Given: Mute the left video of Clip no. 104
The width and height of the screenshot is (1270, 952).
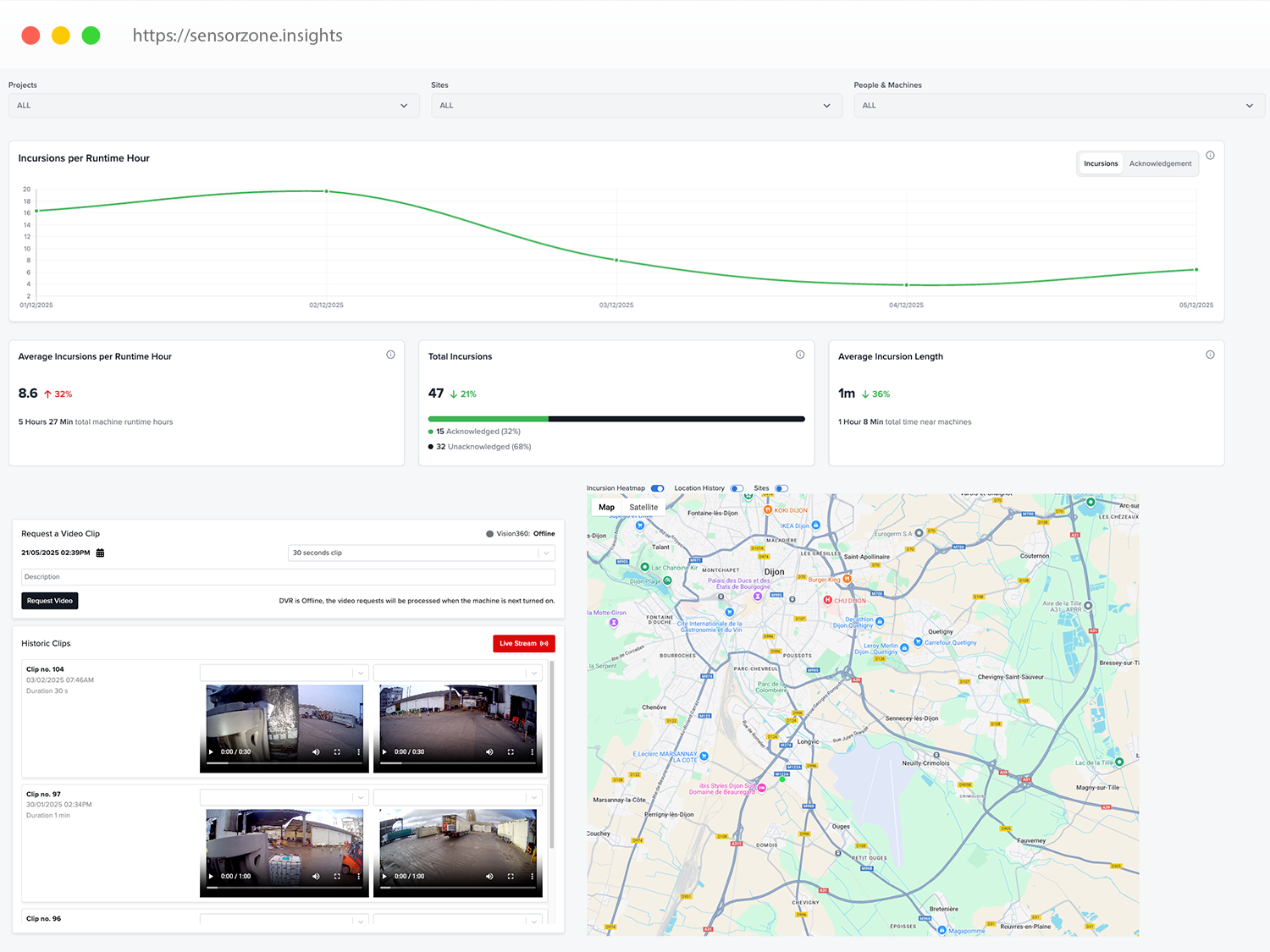Looking at the screenshot, I should (316, 751).
